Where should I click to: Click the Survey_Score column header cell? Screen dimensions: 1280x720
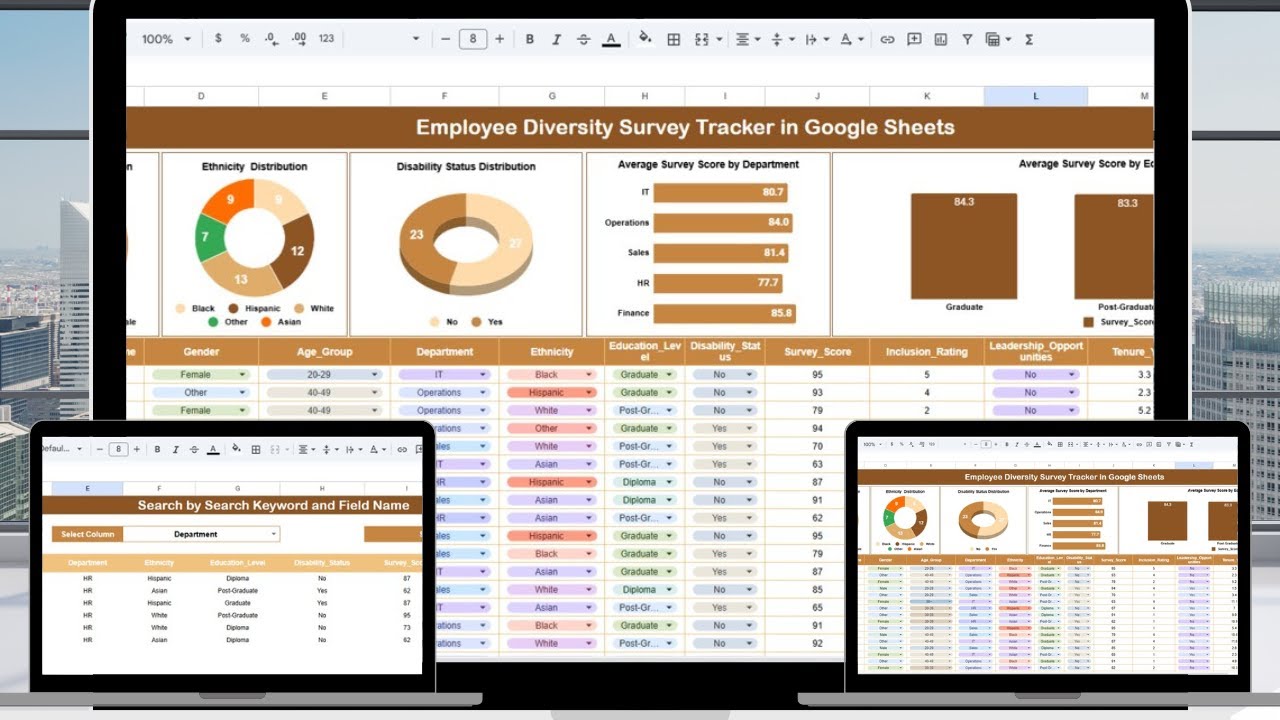[817, 352]
